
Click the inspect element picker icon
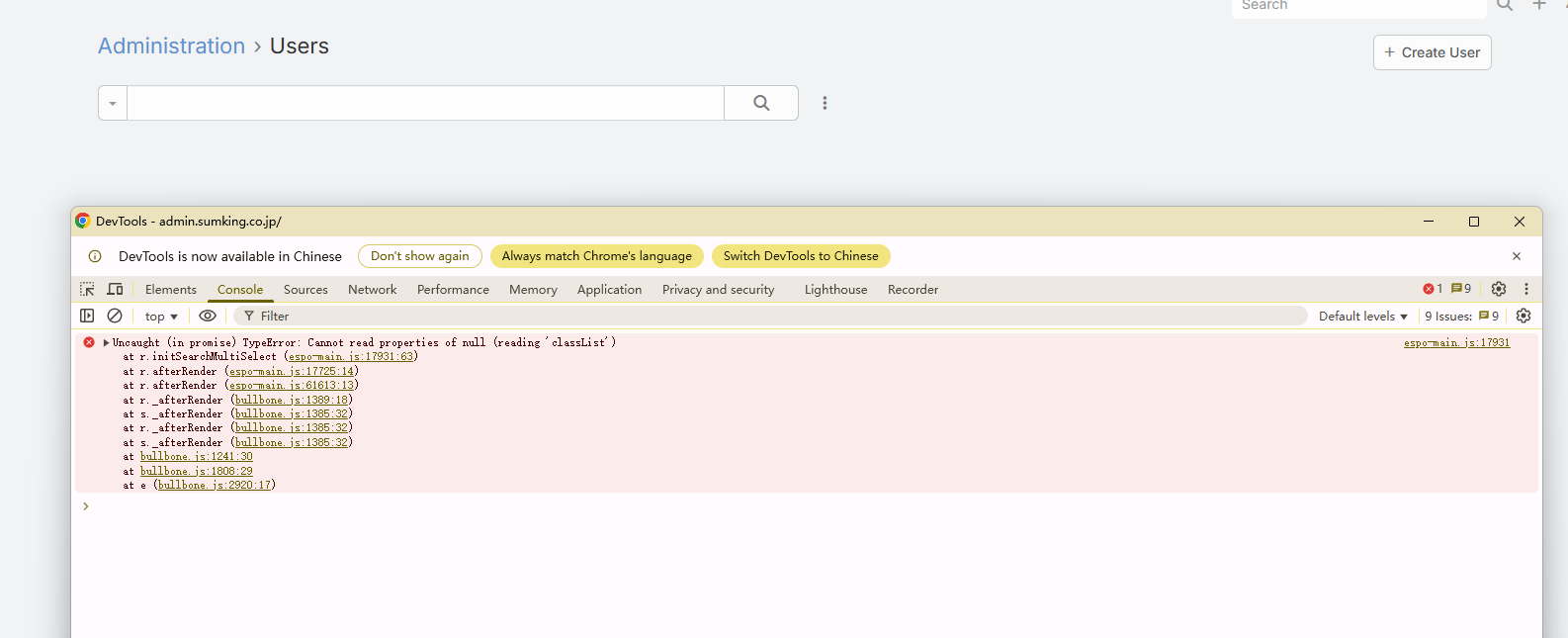pos(87,289)
